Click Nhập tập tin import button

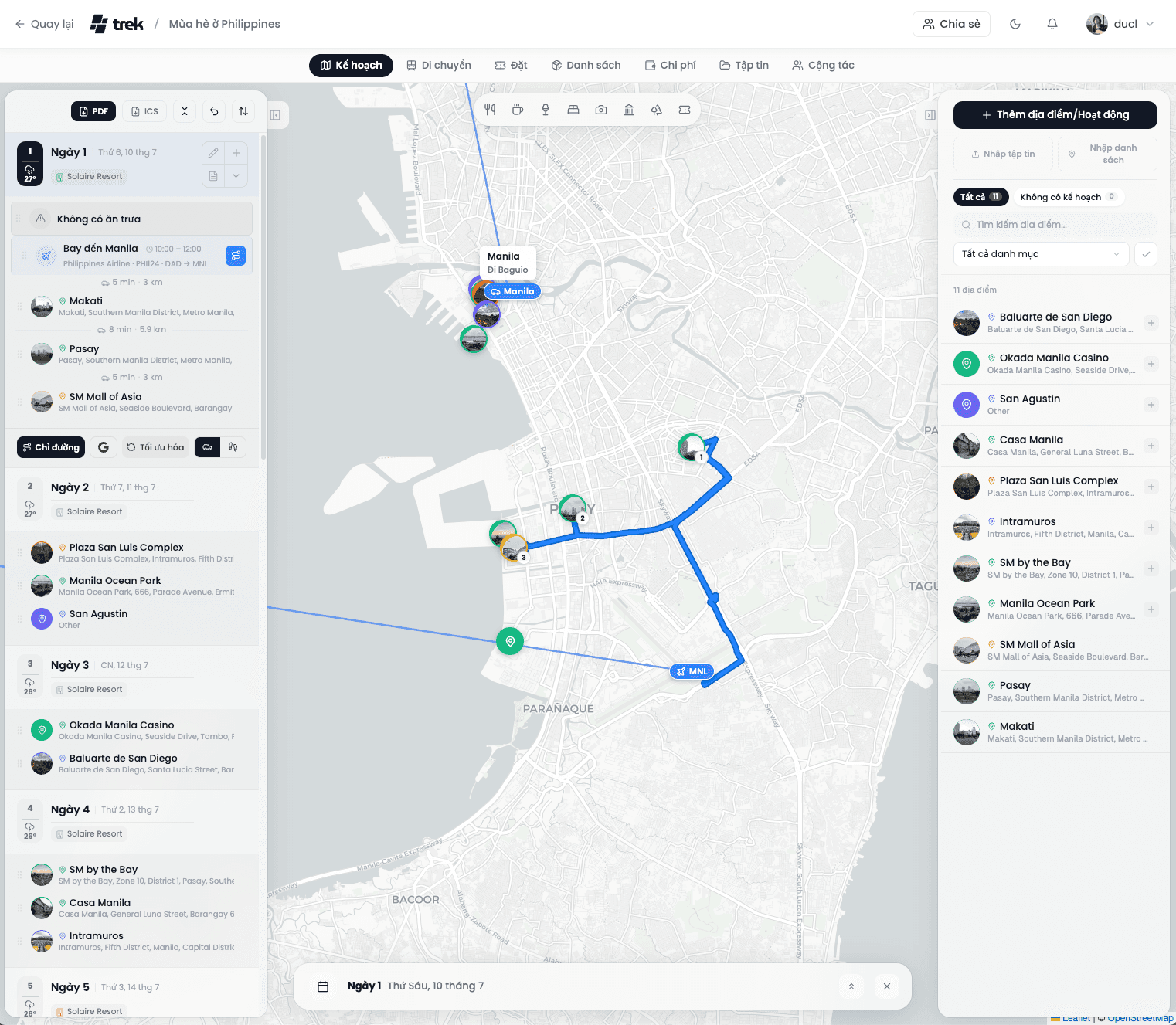(x=1004, y=154)
